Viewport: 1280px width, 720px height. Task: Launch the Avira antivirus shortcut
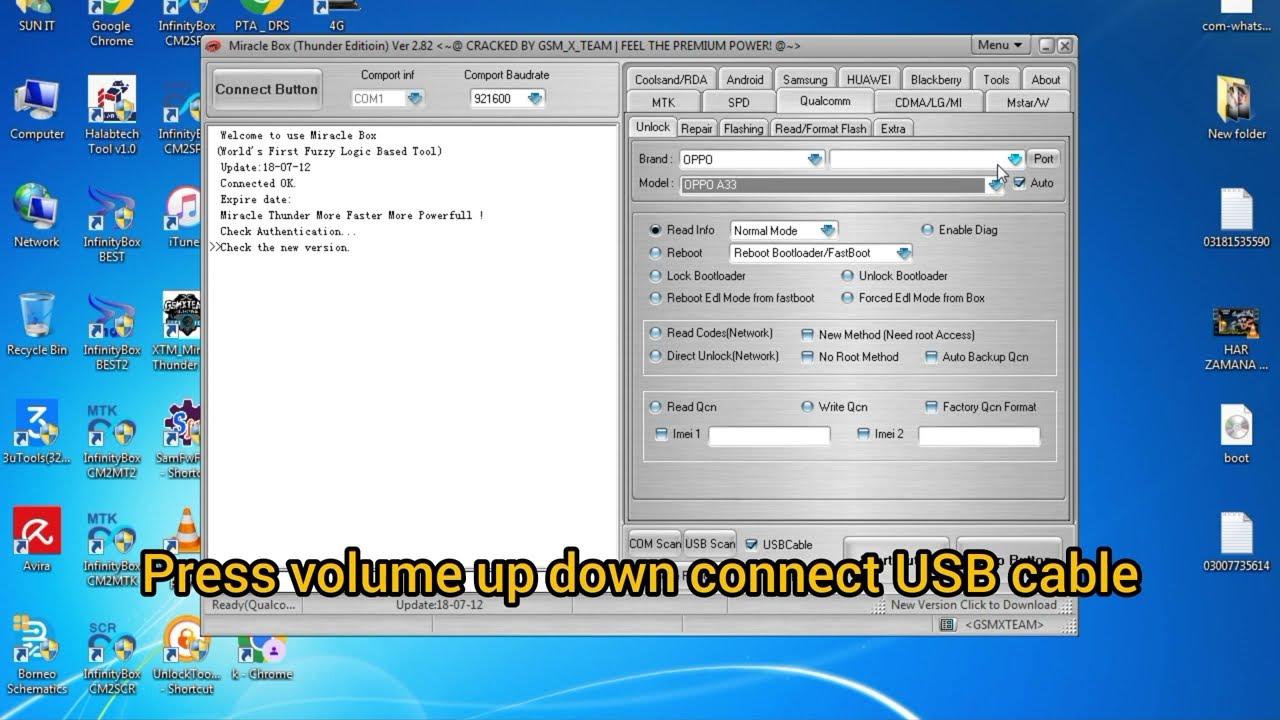point(37,540)
